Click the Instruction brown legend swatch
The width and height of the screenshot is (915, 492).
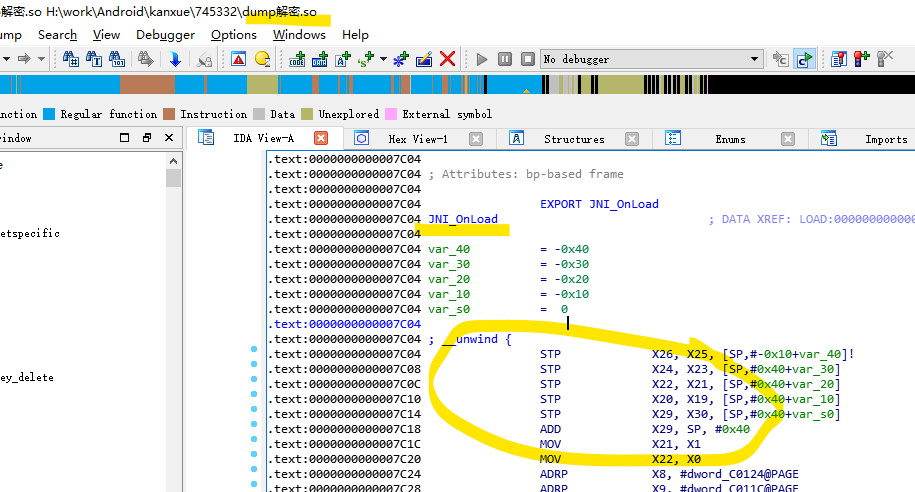click(169, 114)
